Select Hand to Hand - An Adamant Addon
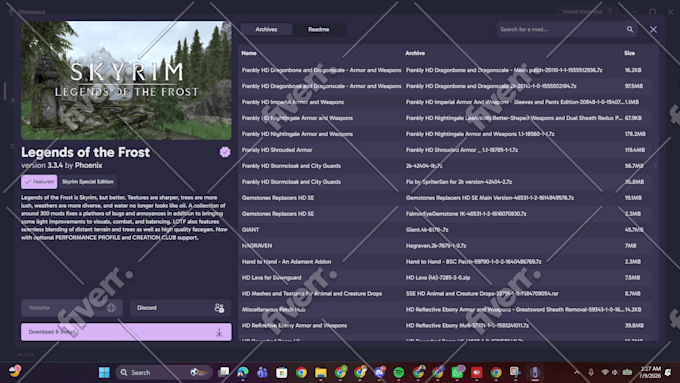Screen dimensions: 680x383 [286, 262]
